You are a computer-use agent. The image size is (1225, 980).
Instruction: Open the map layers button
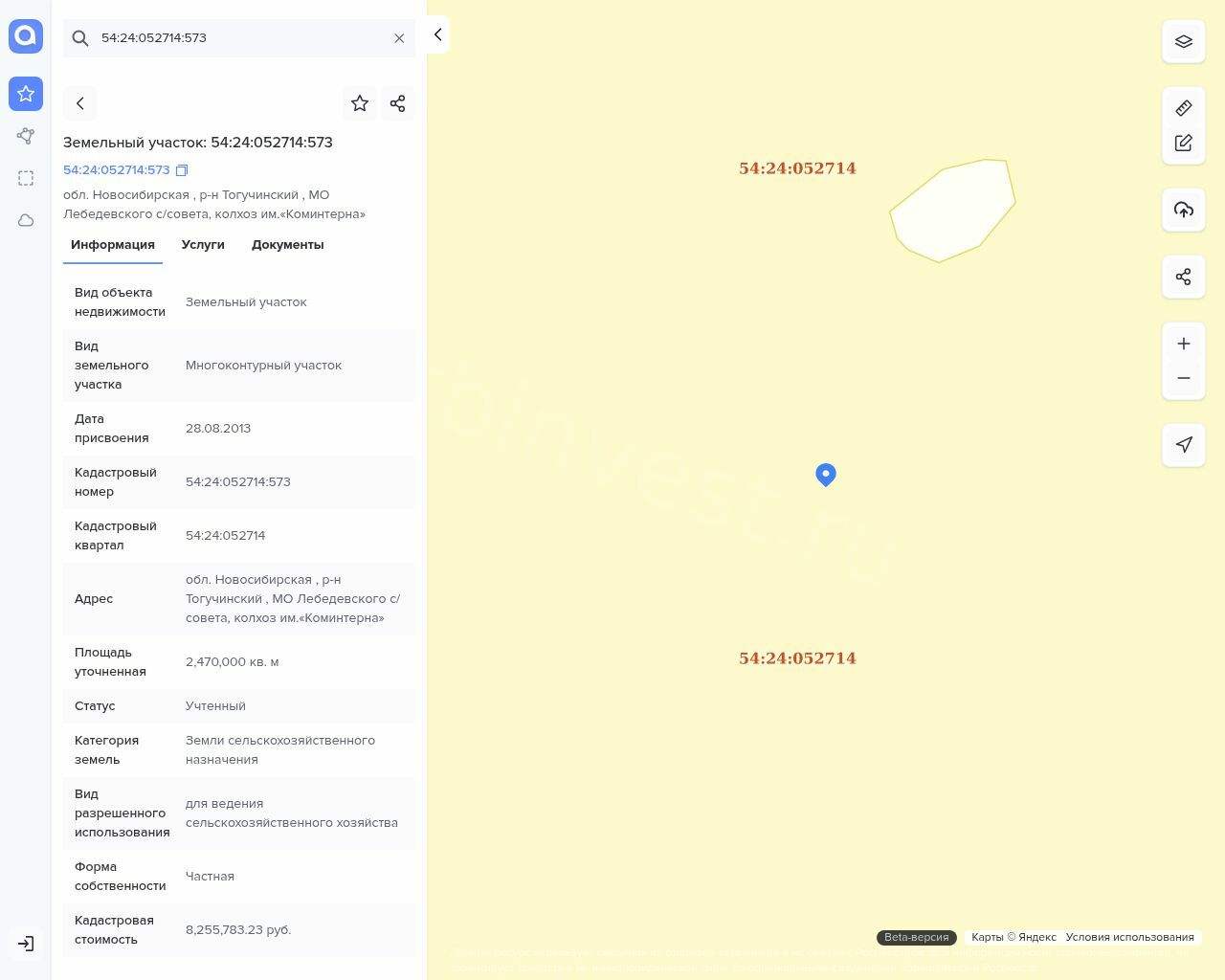pyautogui.click(x=1184, y=41)
